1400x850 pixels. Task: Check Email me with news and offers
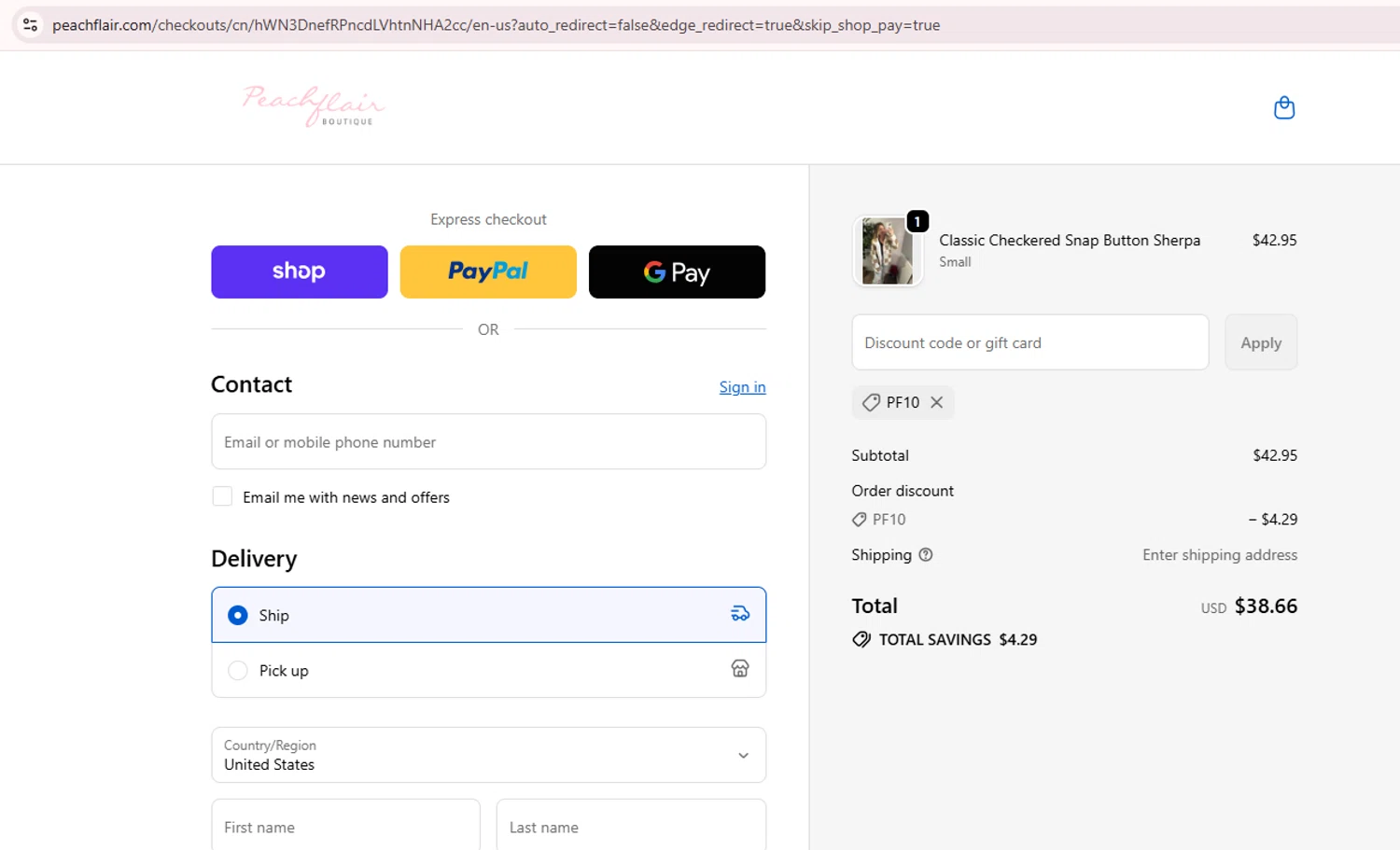point(222,496)
